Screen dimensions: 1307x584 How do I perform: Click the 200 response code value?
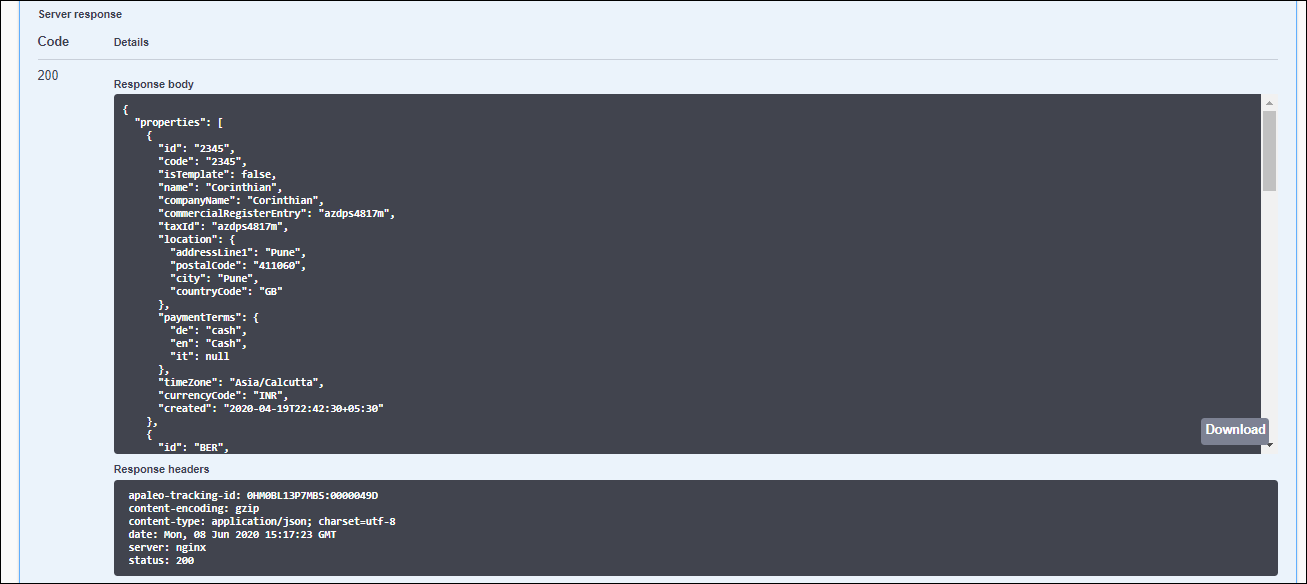click(48, 75)
